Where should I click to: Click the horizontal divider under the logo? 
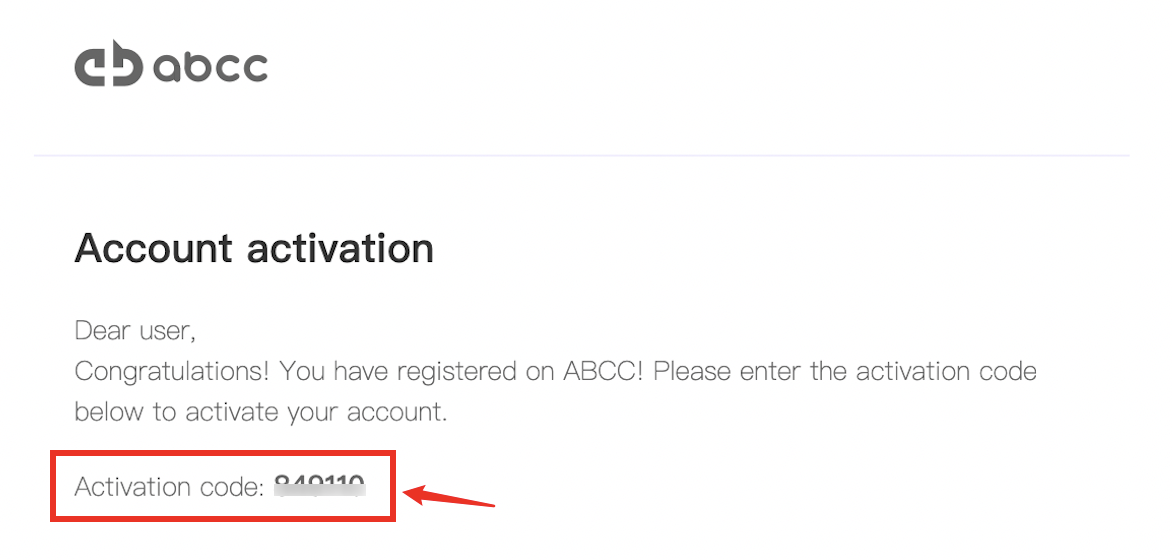coord(582,156)
